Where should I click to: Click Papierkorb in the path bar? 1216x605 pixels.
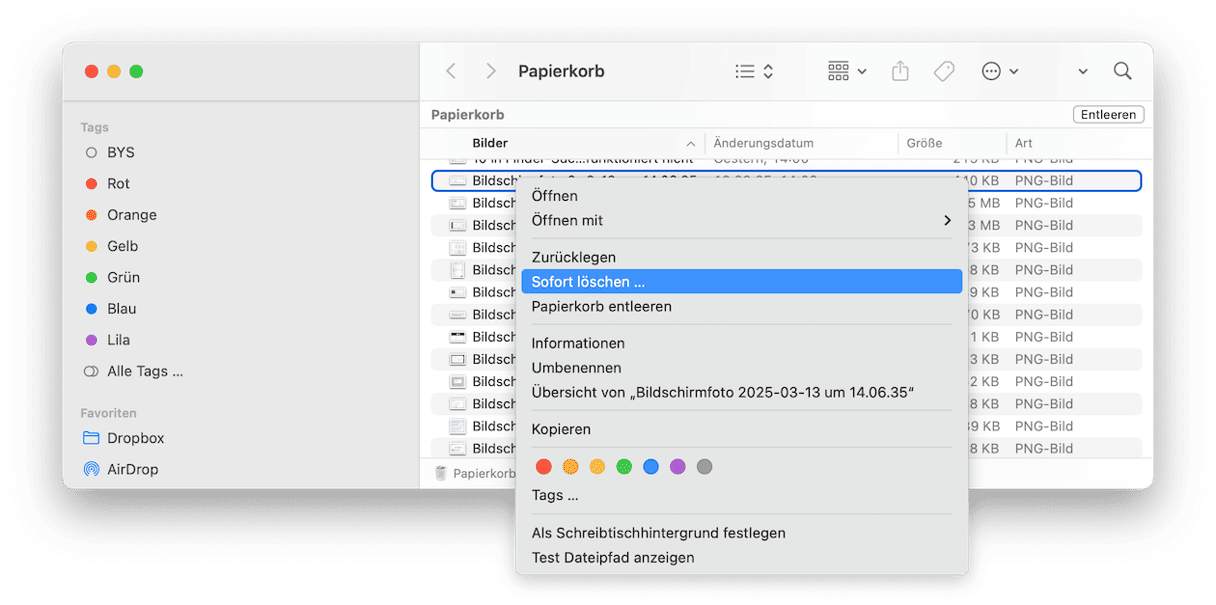[476, 473]
